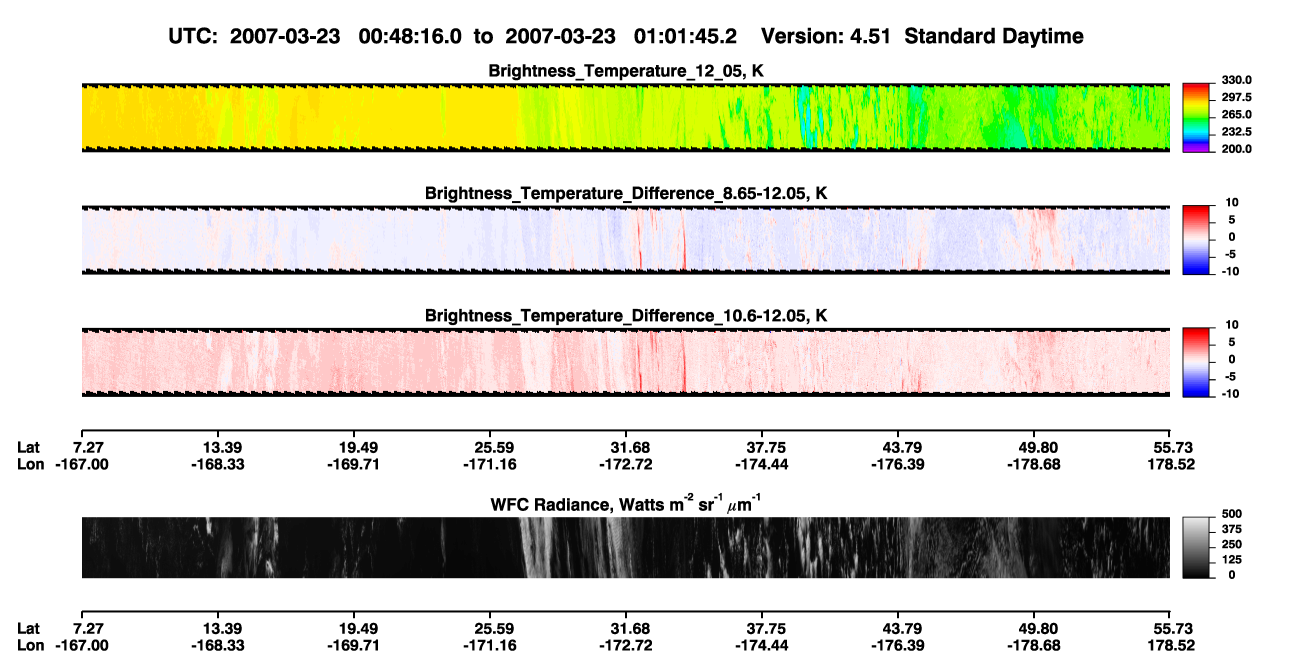Click longitude -171.16 under the 10.6-12.05 panel
Image resolution: width=1300 pixels, height=667 pixels.
tap(489, 465)
